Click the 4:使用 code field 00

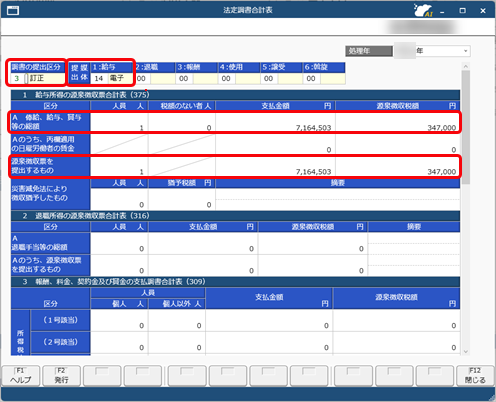coord(226,79)
